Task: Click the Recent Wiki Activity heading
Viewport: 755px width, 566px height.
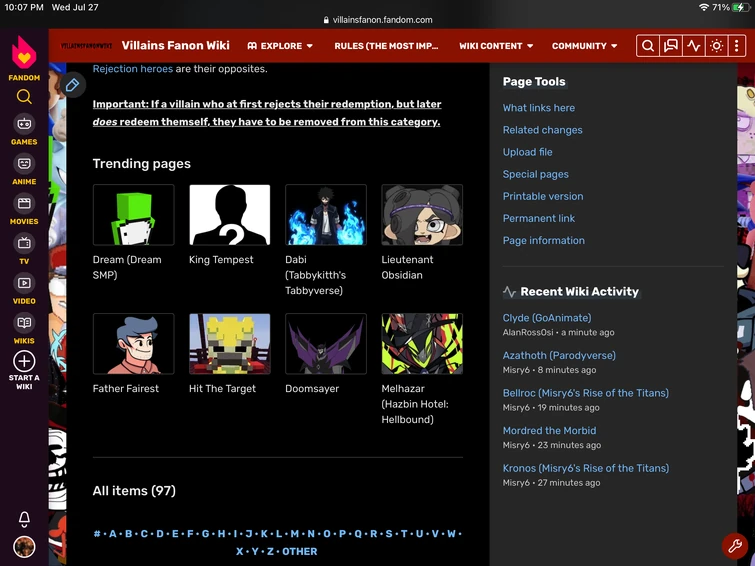Action: 579,291
